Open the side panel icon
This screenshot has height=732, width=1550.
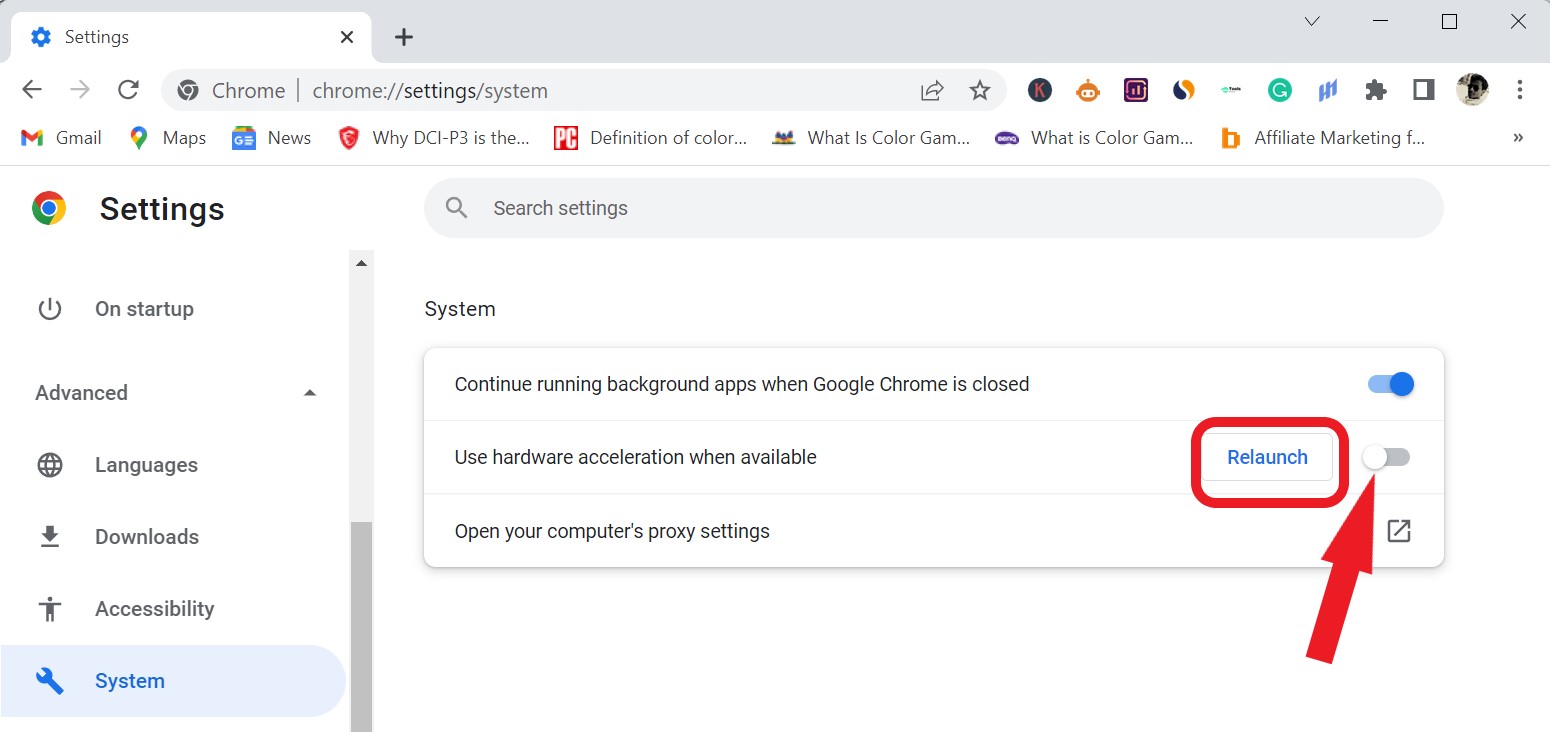[x=1422, y=90]
